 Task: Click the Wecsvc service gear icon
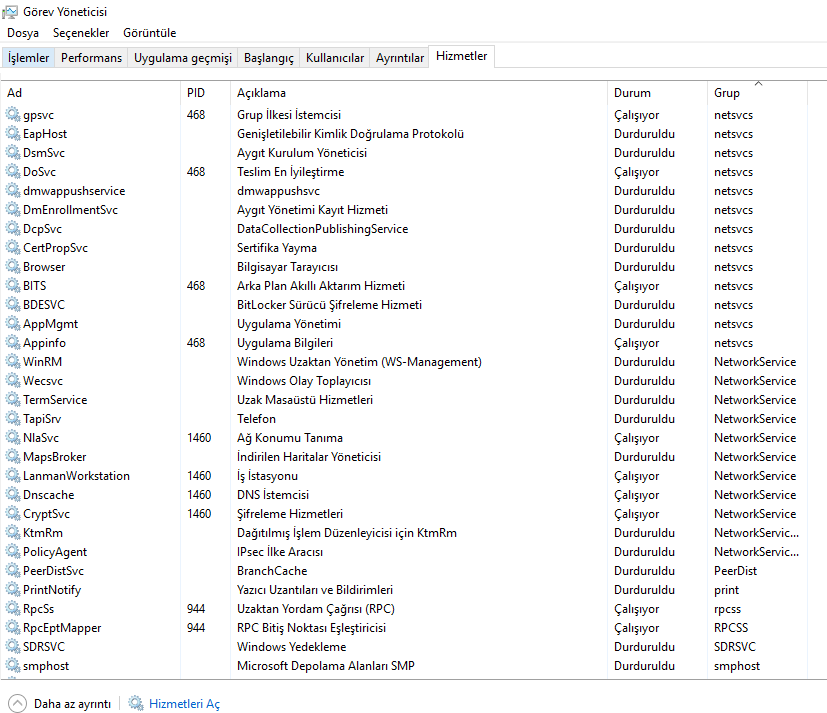click(13, 380)
